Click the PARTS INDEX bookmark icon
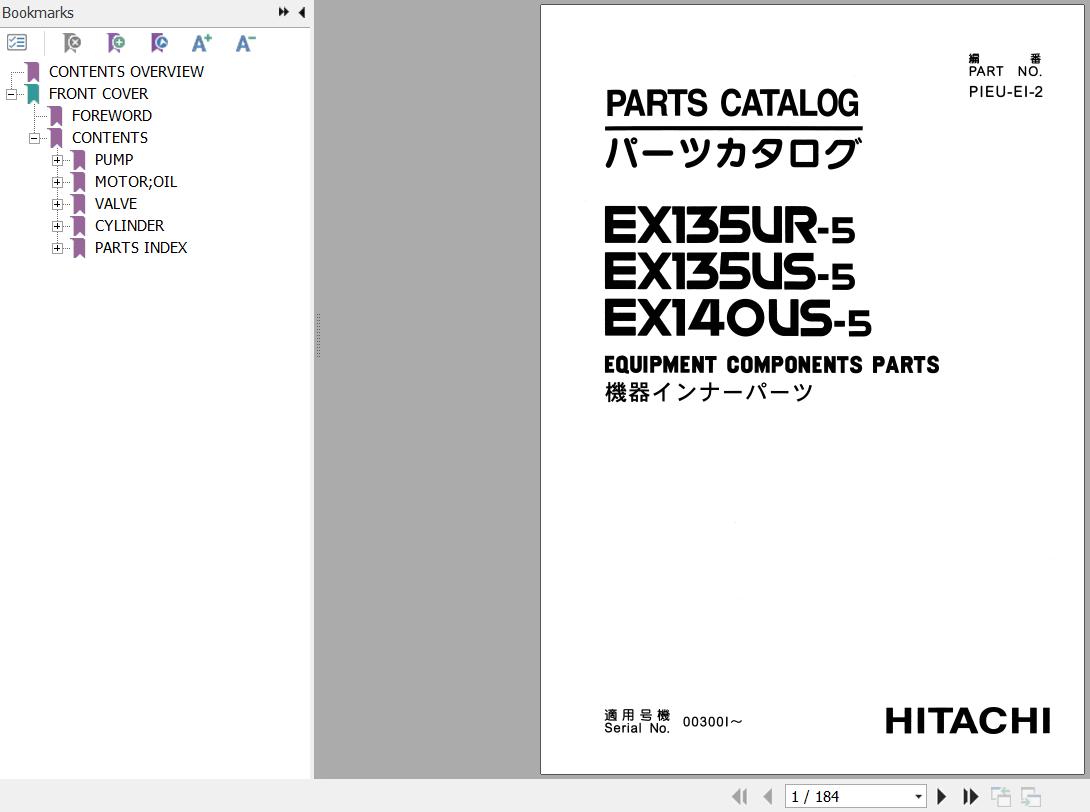 click(x=79, y=248)
